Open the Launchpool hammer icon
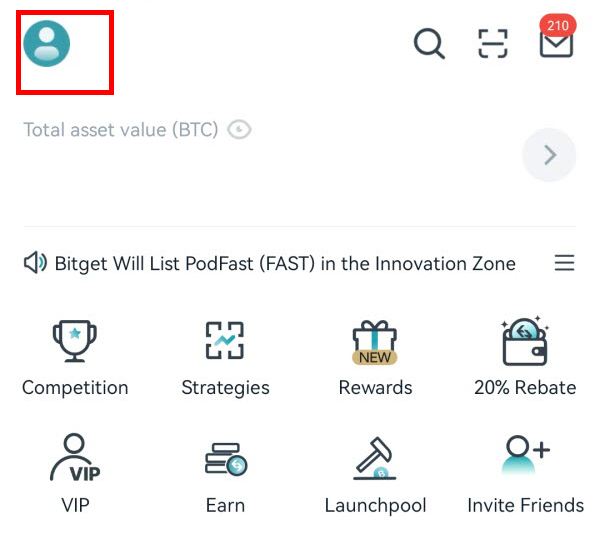This screenshot has width=600, height=541. tap(375, 458)
